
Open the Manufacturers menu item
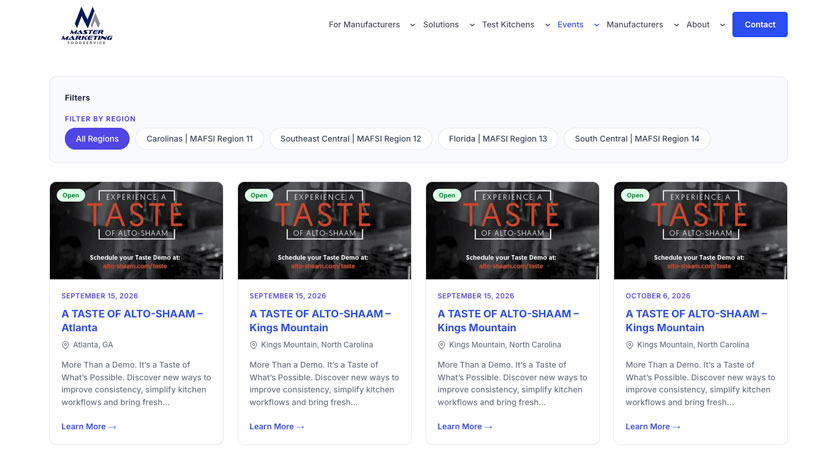click(x=635, y=25)
